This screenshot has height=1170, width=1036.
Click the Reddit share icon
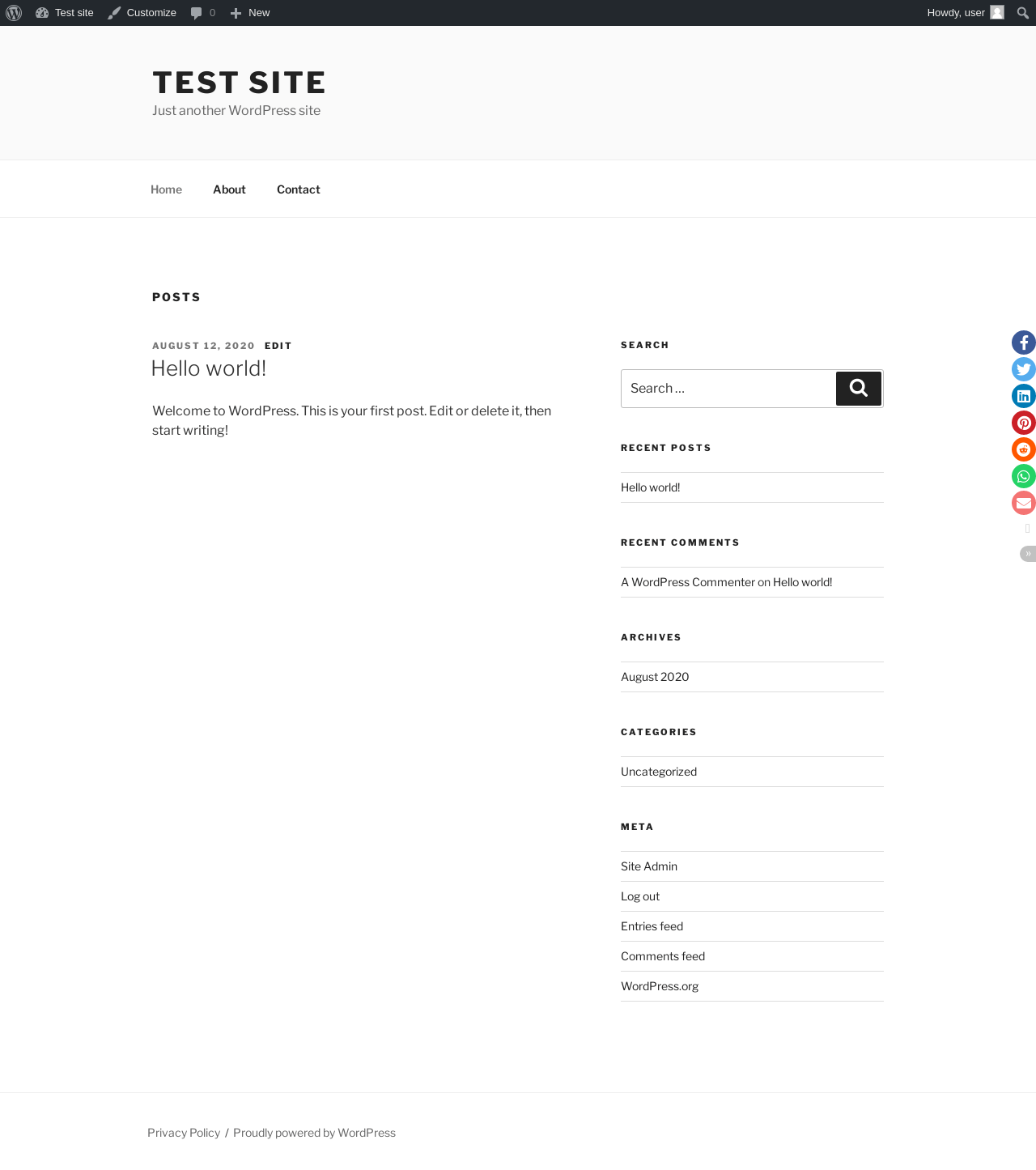tap(1024, 449)
